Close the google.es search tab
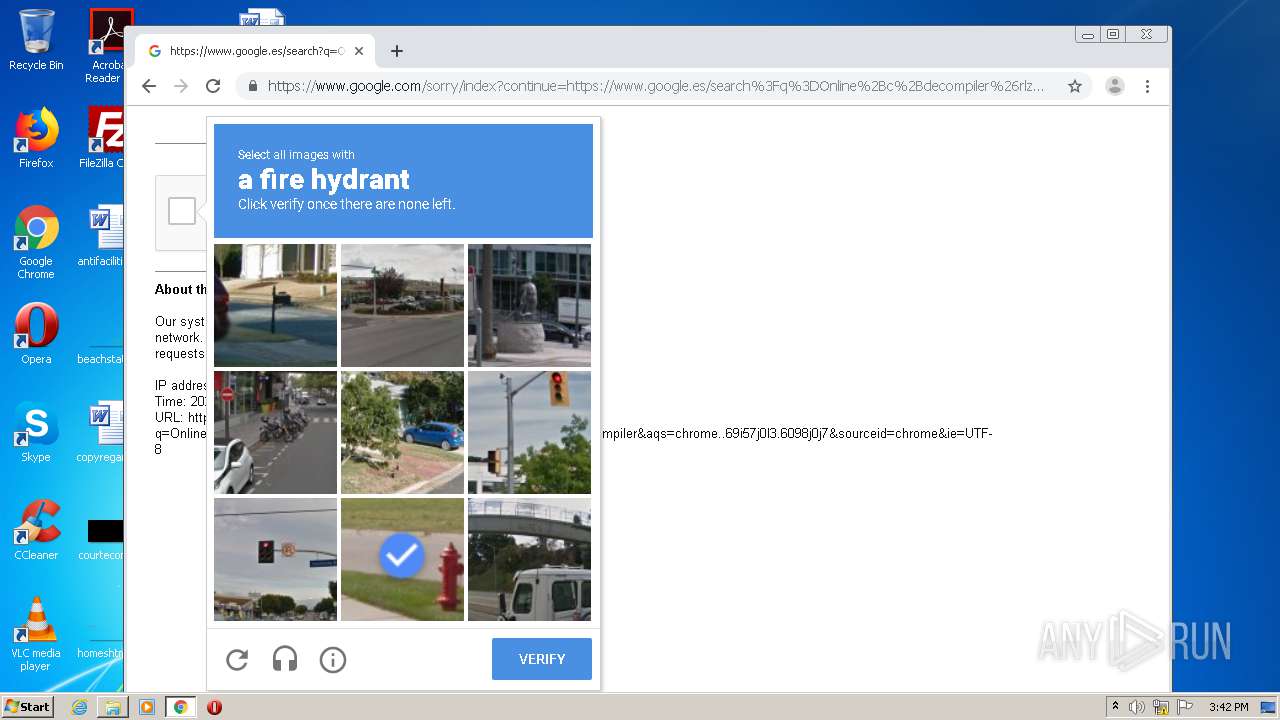The image size is (1280, 720). coord(359,51)
